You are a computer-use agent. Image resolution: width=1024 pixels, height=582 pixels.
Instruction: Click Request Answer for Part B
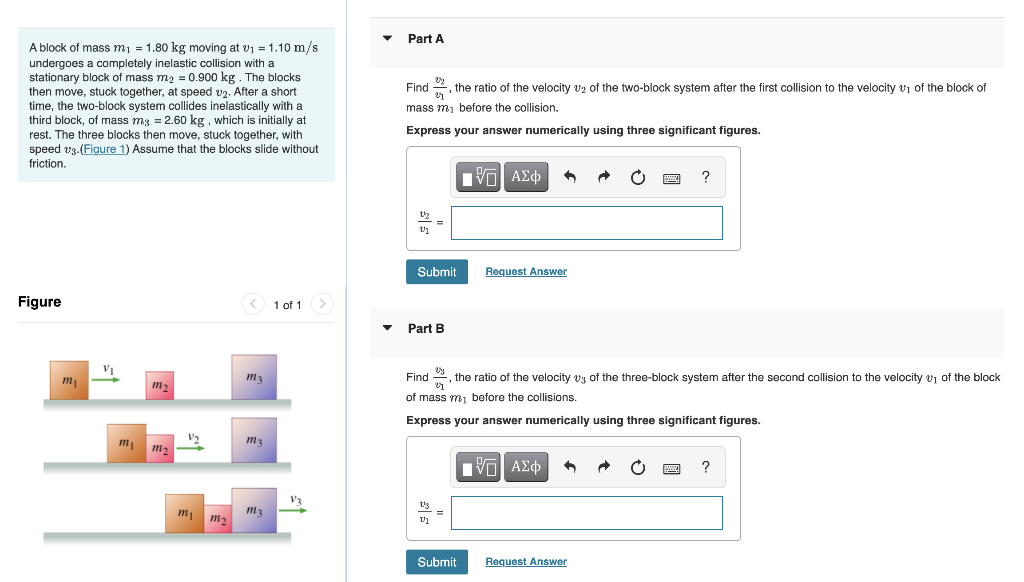pos(525,561)
